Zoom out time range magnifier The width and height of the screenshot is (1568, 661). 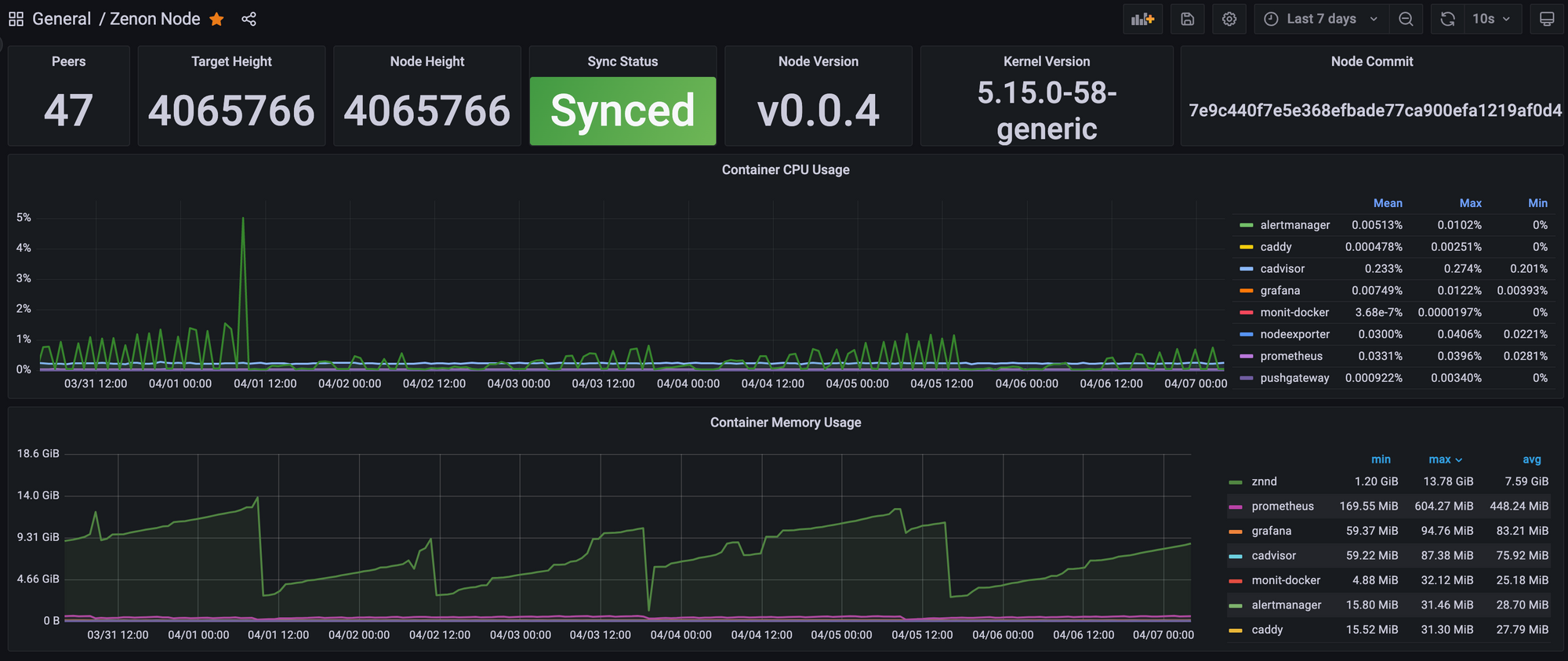click(x=1406, y=19)
